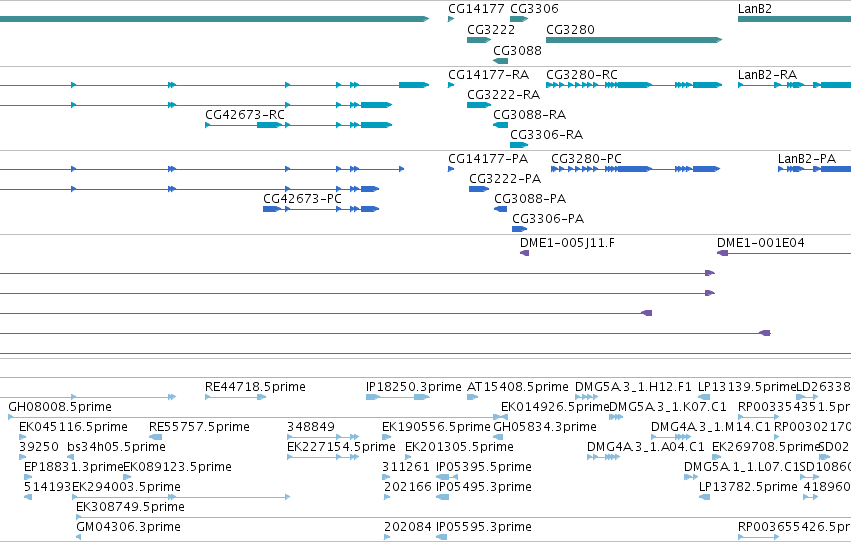Image resolution: width=851 pixels, height=542 pixels.
Task: Select the CG3222-PA protein label
Action: click(x=505, y=178)
